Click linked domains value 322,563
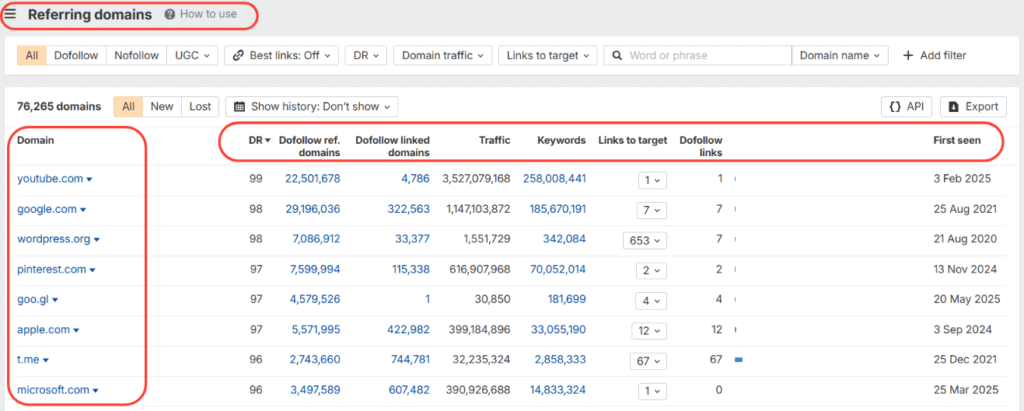Viewport: 1024px width, 411px height. pos(409,209)
